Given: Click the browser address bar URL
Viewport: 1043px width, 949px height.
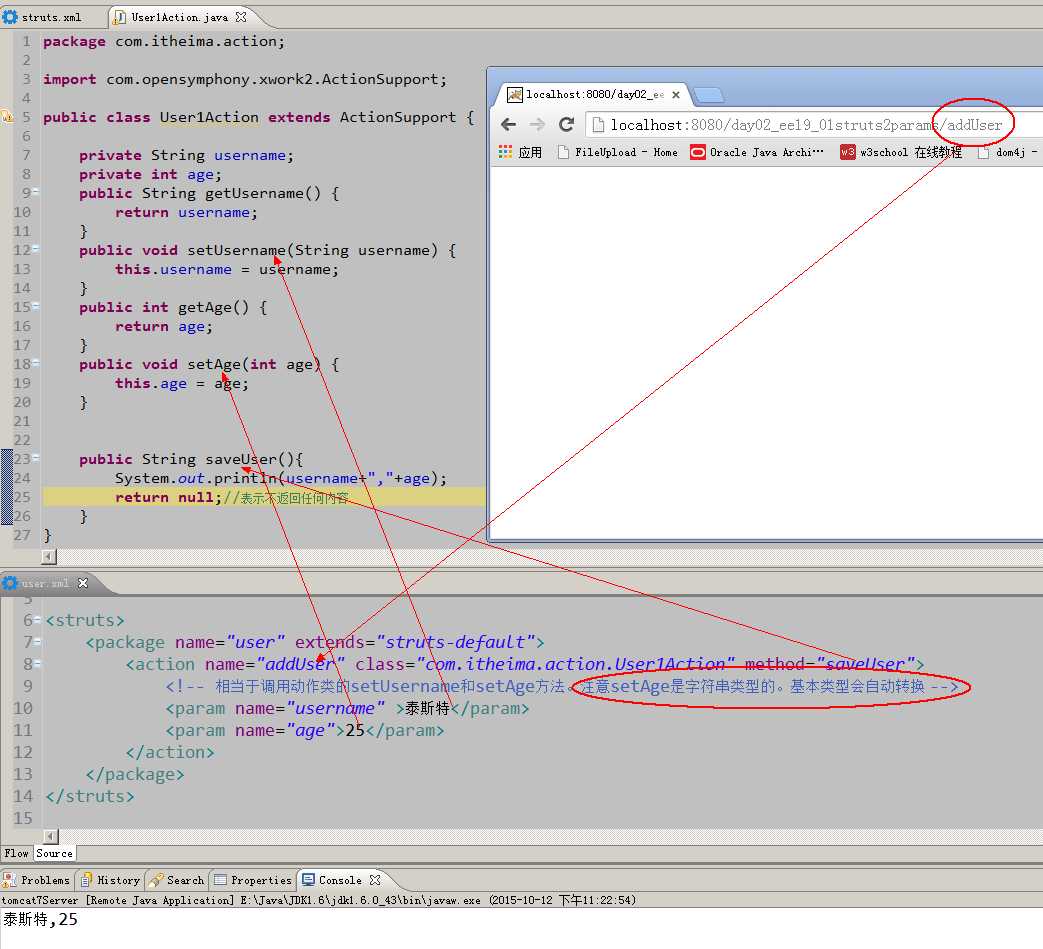Looking at the screenshot, I should coord(806,125).
